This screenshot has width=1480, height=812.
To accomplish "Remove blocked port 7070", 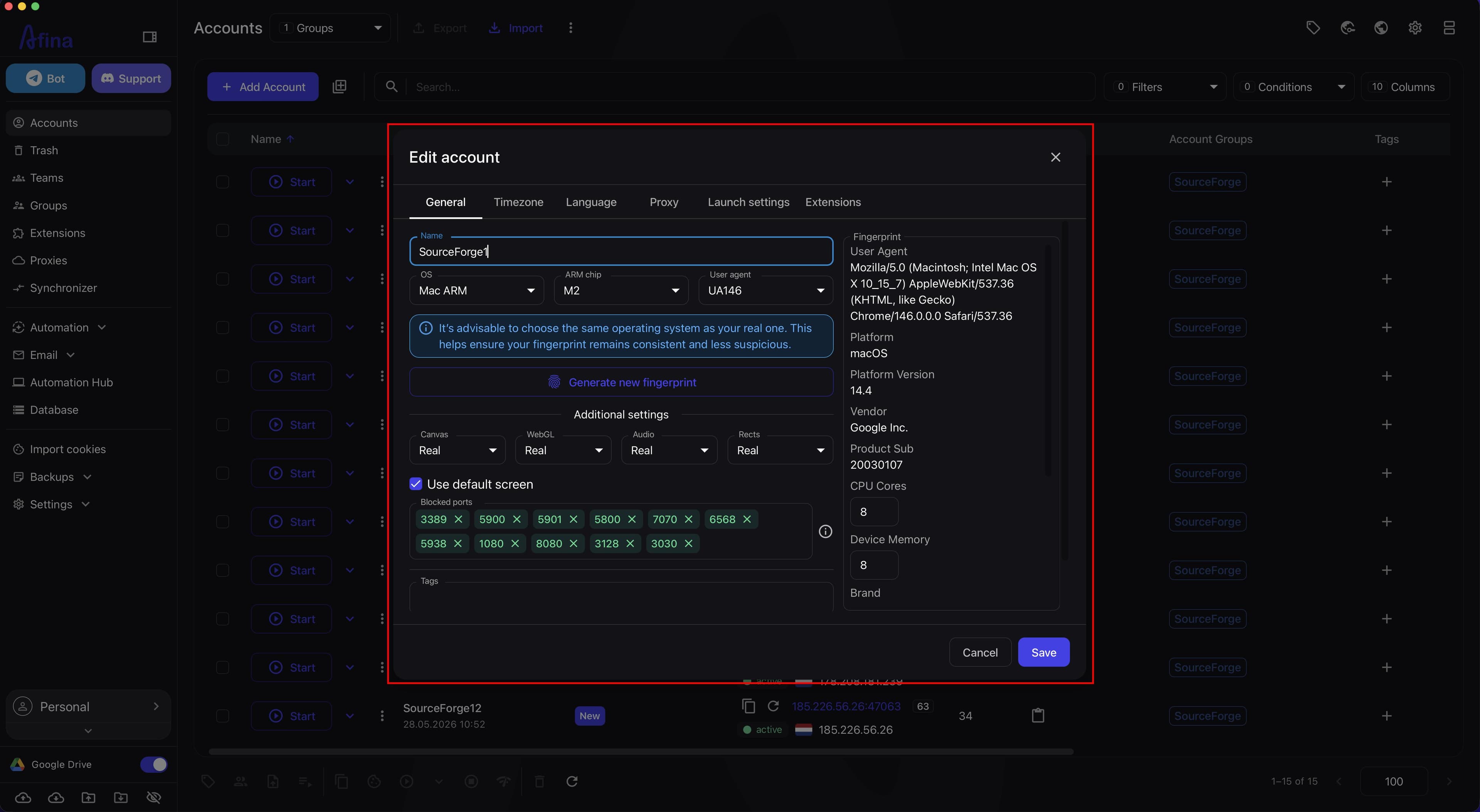I will click(689, 519).
